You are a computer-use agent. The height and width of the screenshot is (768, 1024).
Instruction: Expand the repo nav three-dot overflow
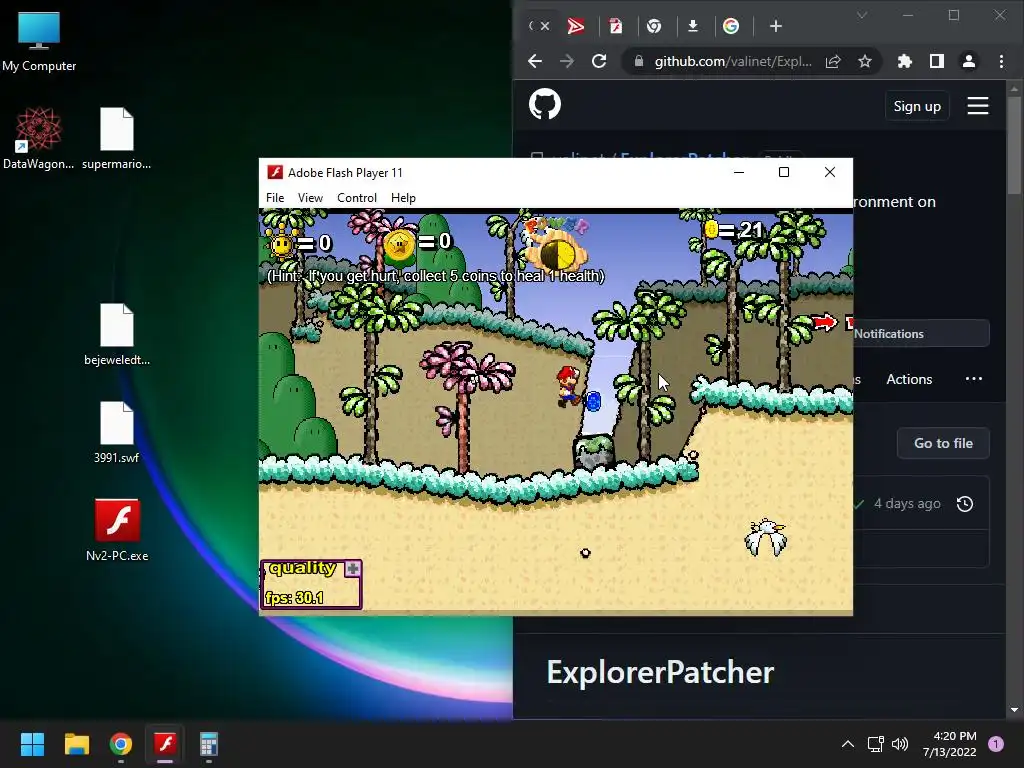click(974, 379)
